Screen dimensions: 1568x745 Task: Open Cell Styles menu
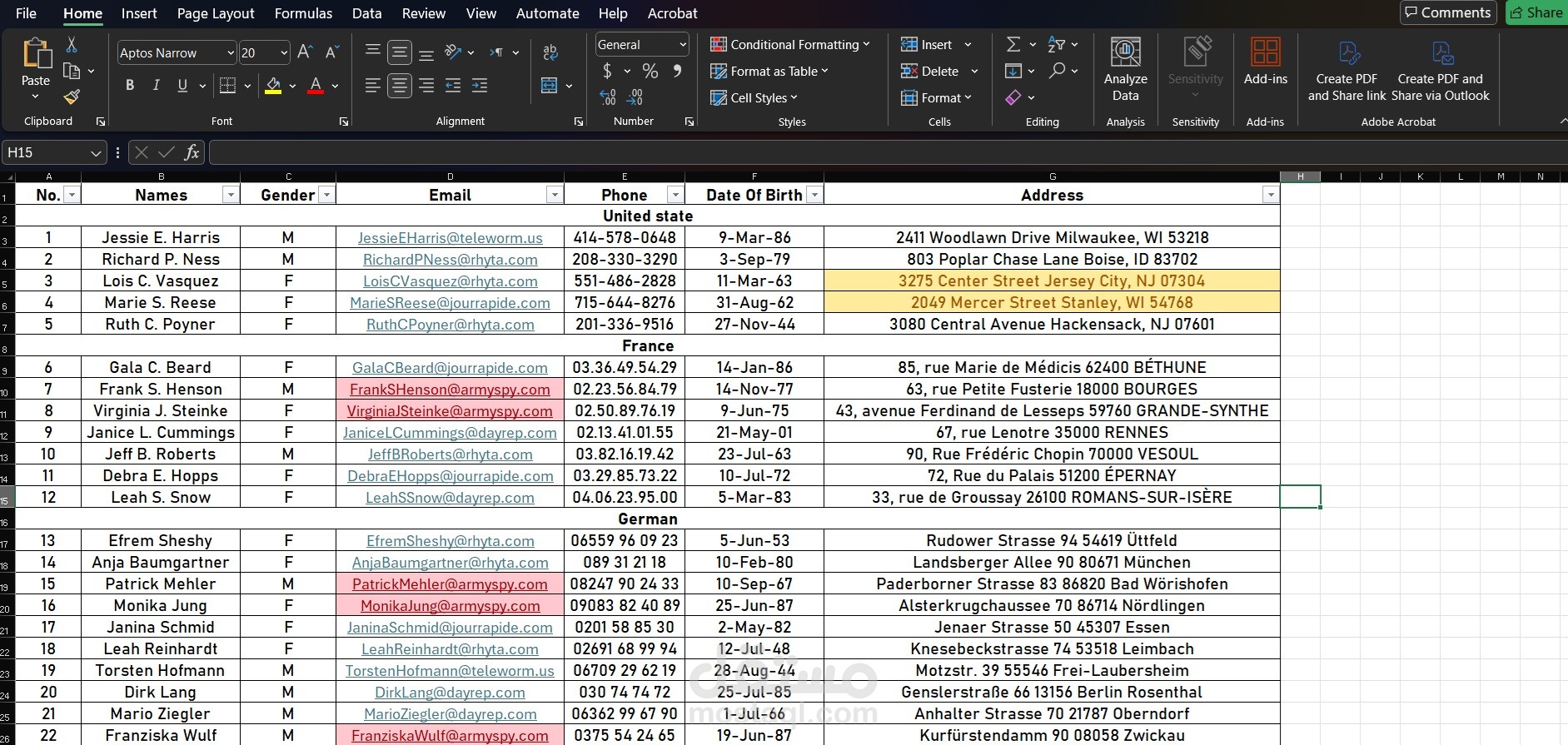click(754, 98)
